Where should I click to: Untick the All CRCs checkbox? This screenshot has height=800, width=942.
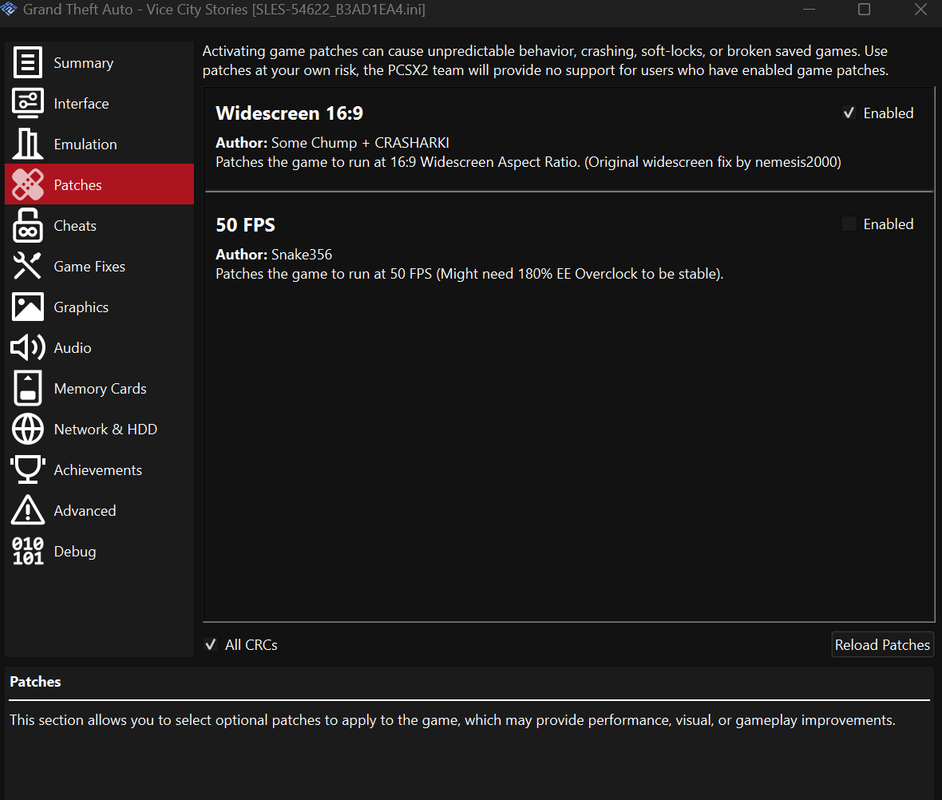coord(211,644)
